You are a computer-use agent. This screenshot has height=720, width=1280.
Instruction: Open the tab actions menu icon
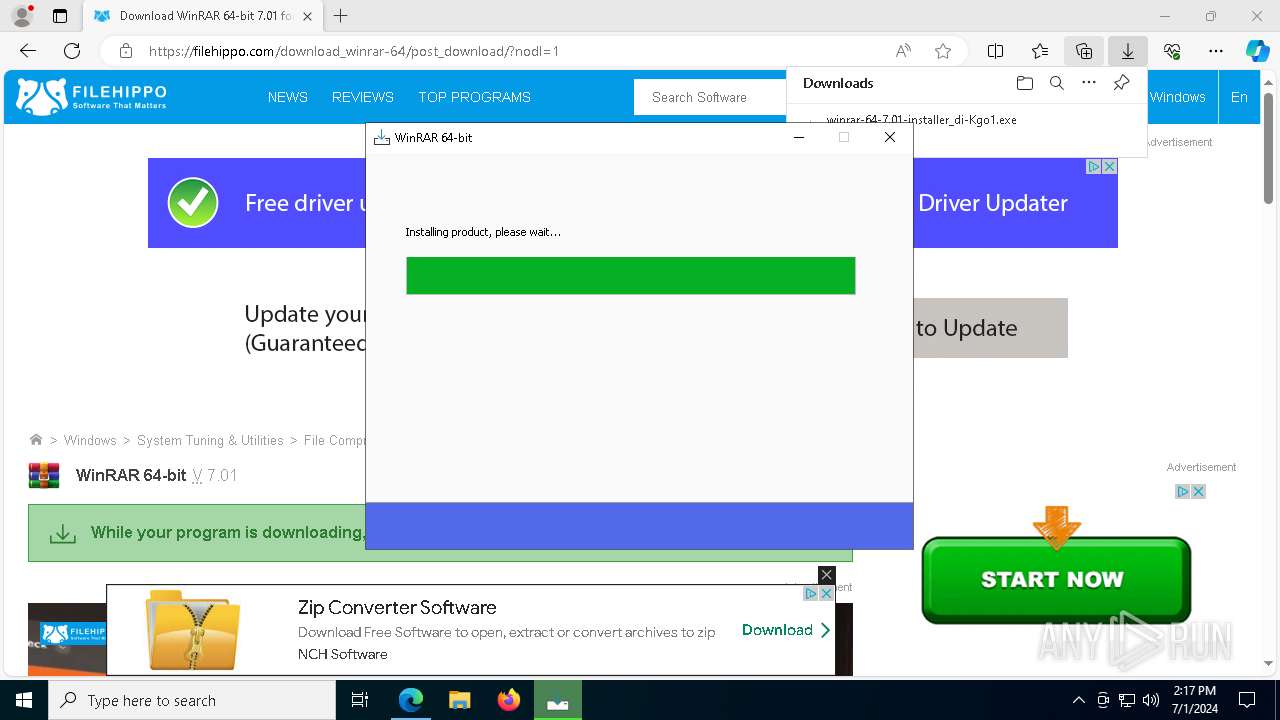click(60, 16)
